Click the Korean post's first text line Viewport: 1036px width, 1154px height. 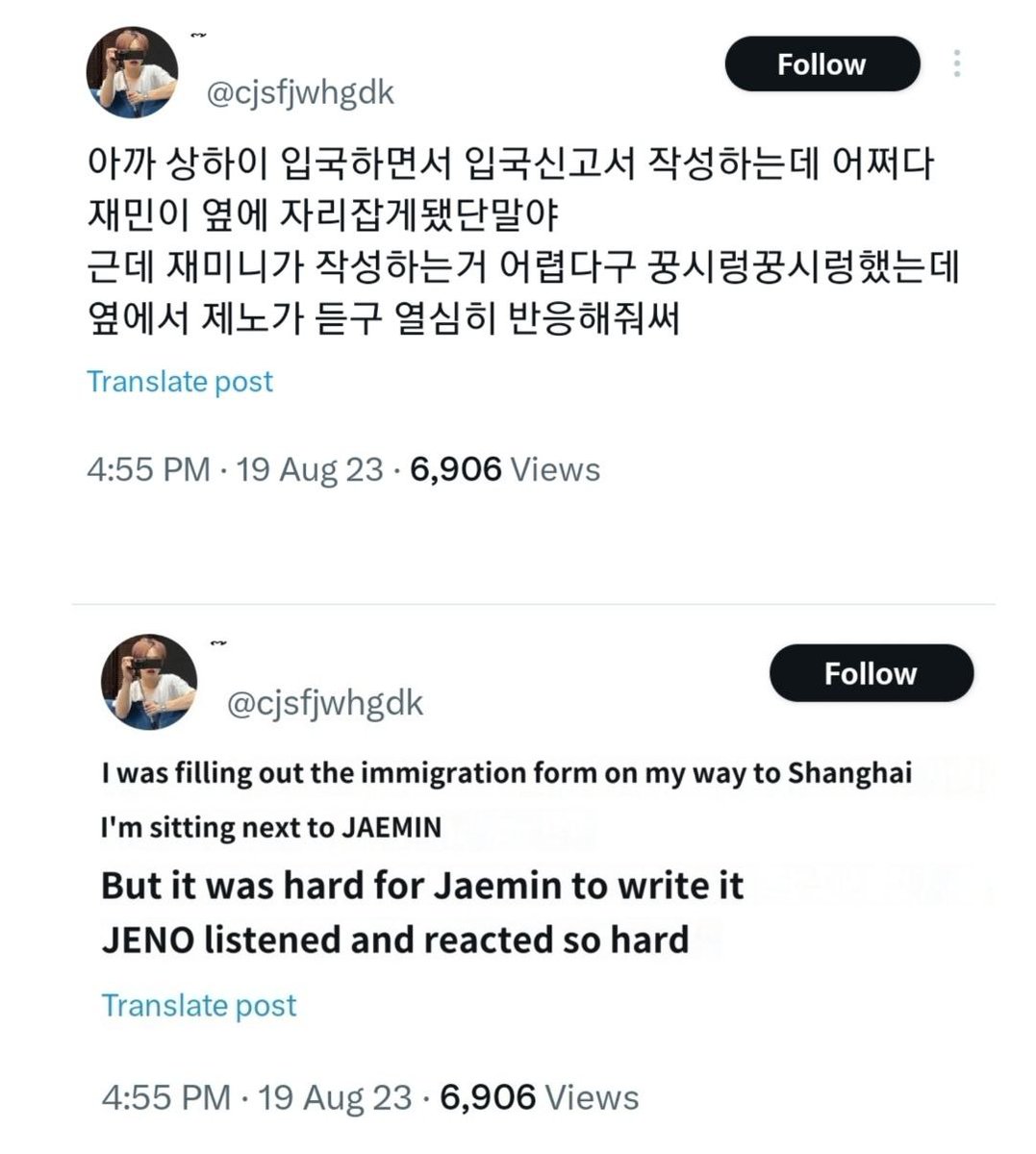tap(510, 163)
